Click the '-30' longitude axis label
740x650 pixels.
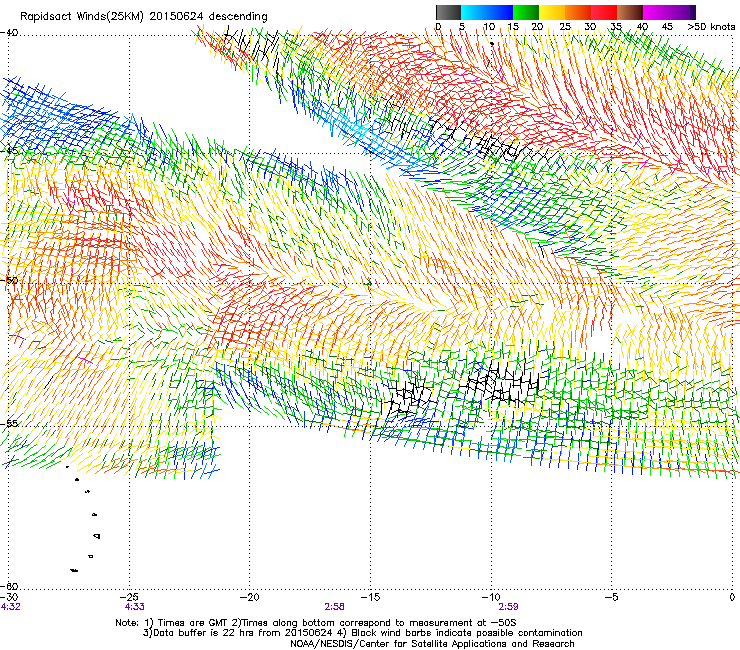point(9,597)
